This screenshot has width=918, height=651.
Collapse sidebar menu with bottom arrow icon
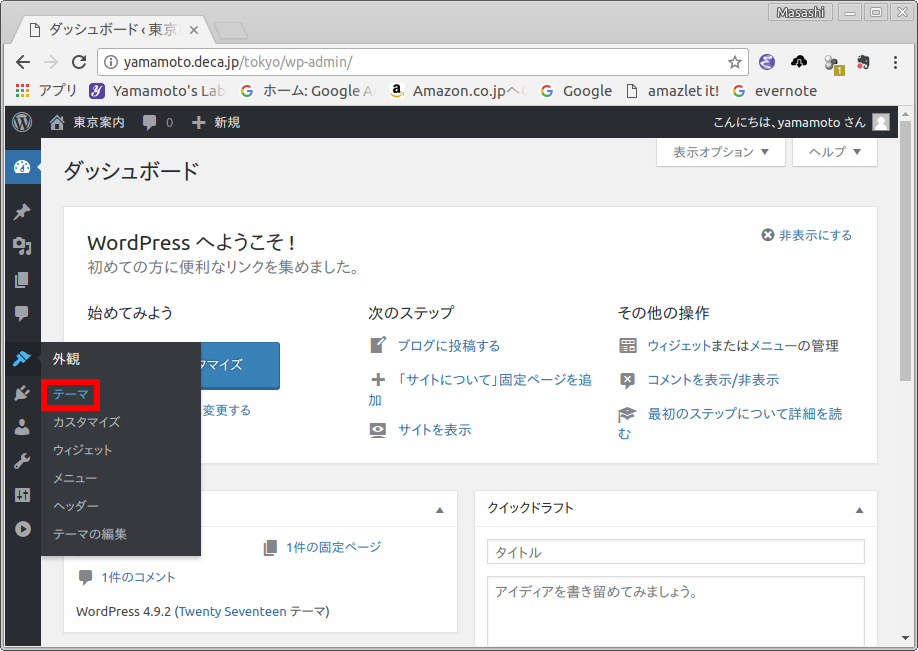pos(22,529)
